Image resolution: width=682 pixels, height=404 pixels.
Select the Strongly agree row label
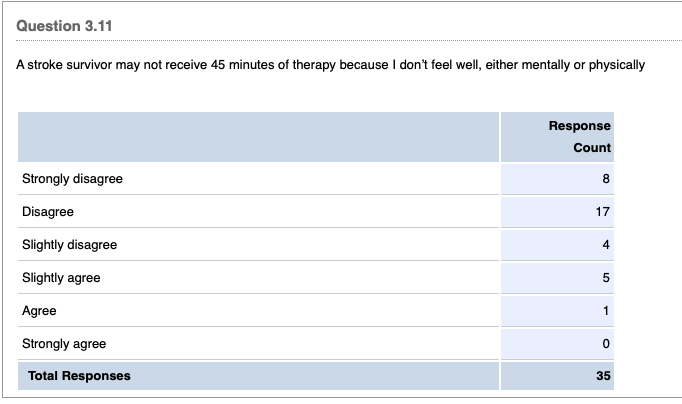click(64, 344)
